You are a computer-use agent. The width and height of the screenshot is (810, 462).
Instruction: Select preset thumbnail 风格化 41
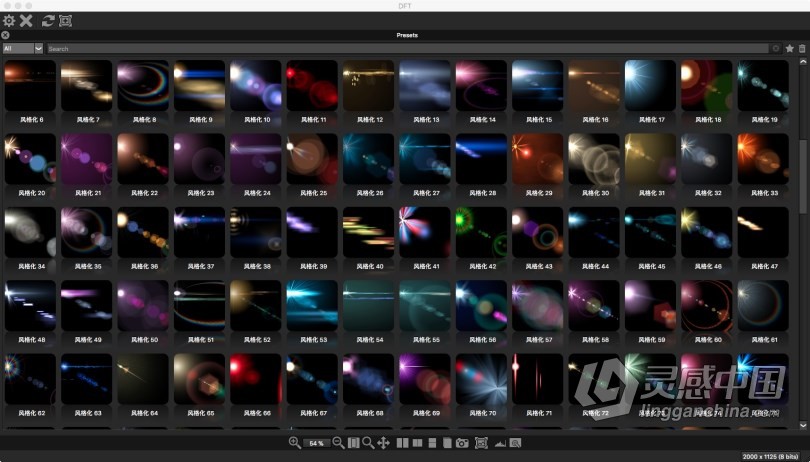425,232
